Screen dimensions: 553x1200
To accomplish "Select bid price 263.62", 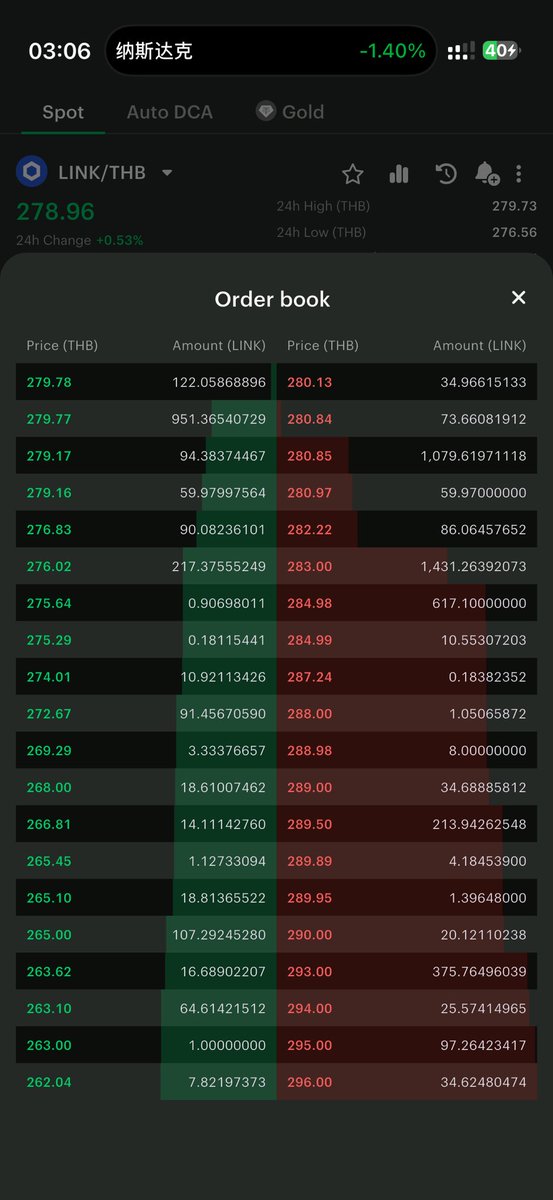I will pyautogui.click(x=49, y=971).
